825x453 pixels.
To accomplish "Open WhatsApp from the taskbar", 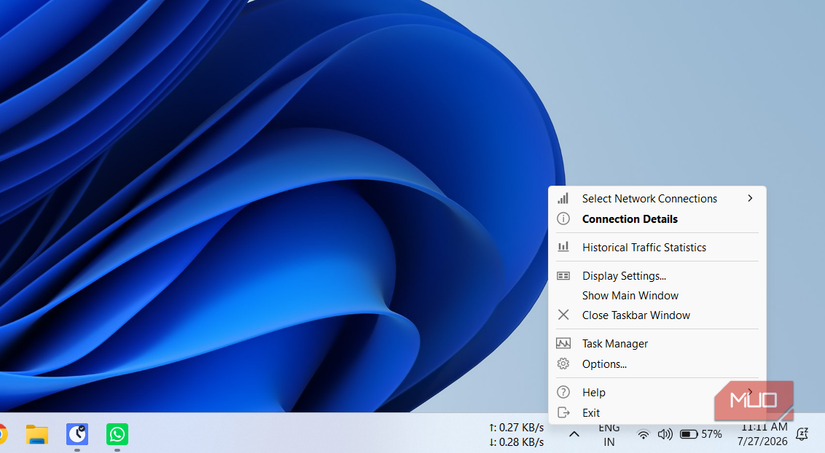I will [117, 435].
